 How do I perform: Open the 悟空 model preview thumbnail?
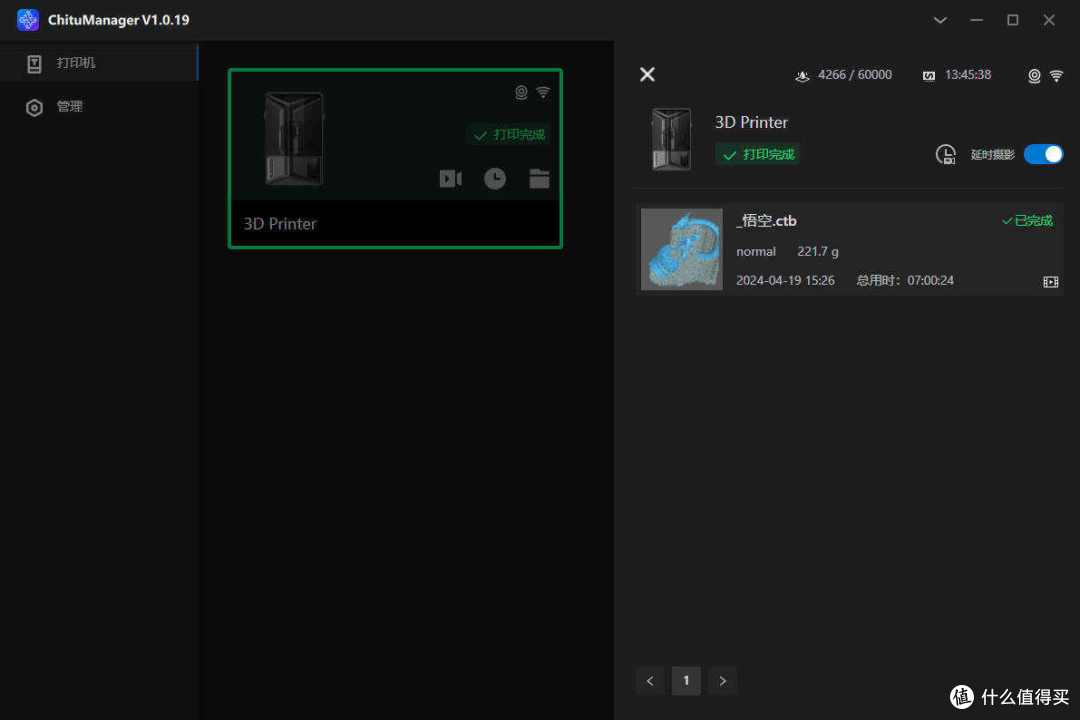click(681, 249)
